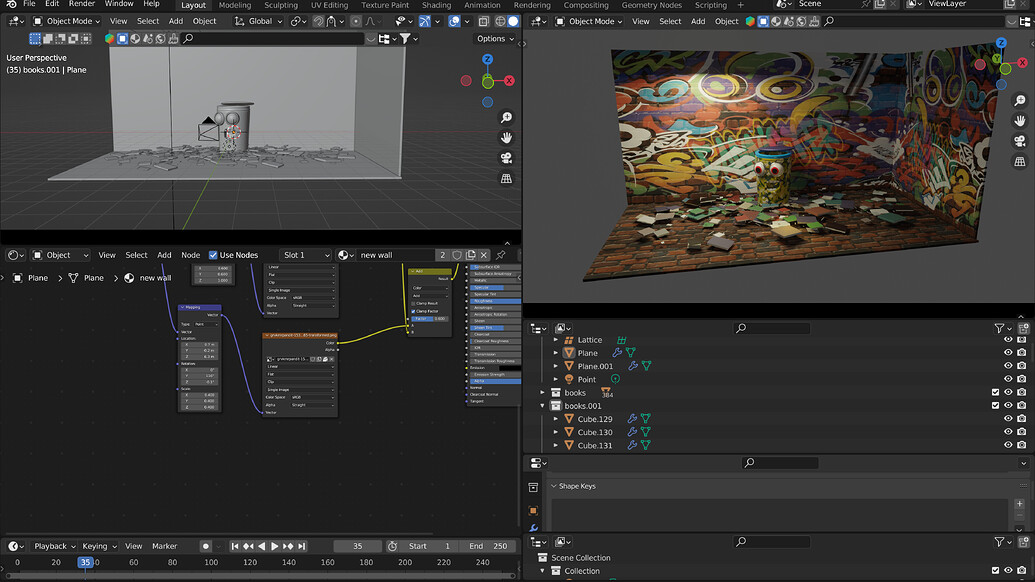Image resolution: width=1035 pixels, height=582 pixels.
Task: Switch to Shading workspace tab
Action: [x=436, y=5]
